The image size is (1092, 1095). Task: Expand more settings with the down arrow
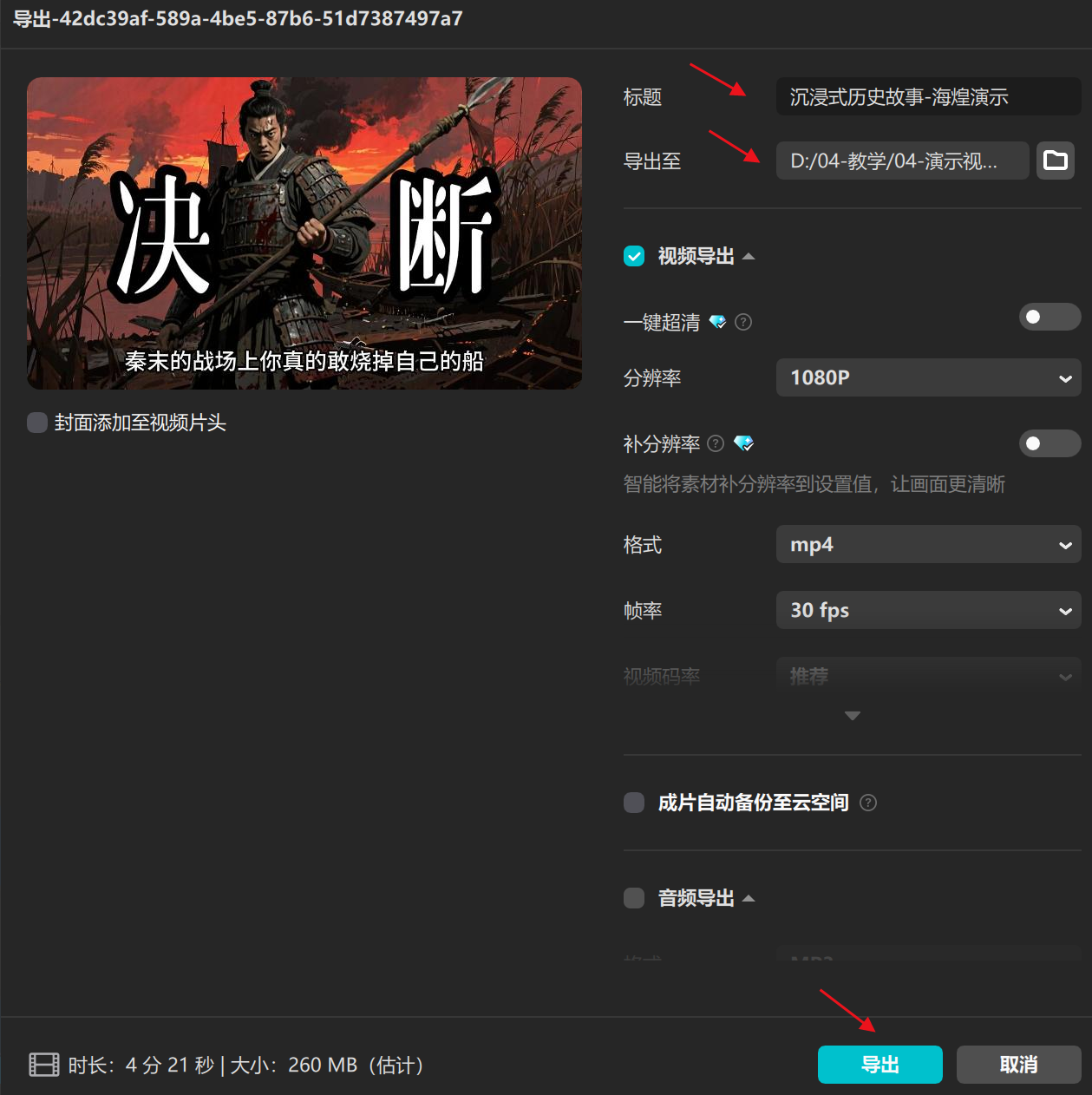click(x=853, y=716)
